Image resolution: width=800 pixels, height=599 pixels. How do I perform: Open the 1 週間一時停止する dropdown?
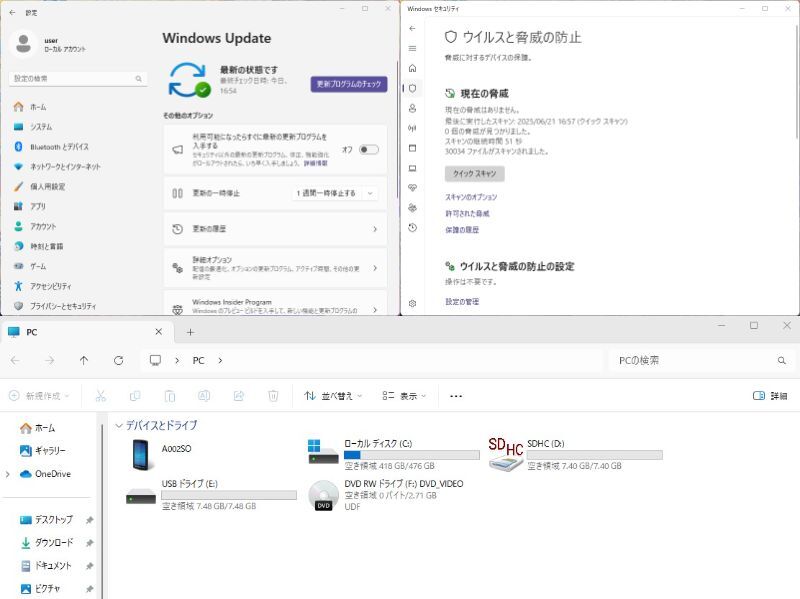click(x=335, y=193)
